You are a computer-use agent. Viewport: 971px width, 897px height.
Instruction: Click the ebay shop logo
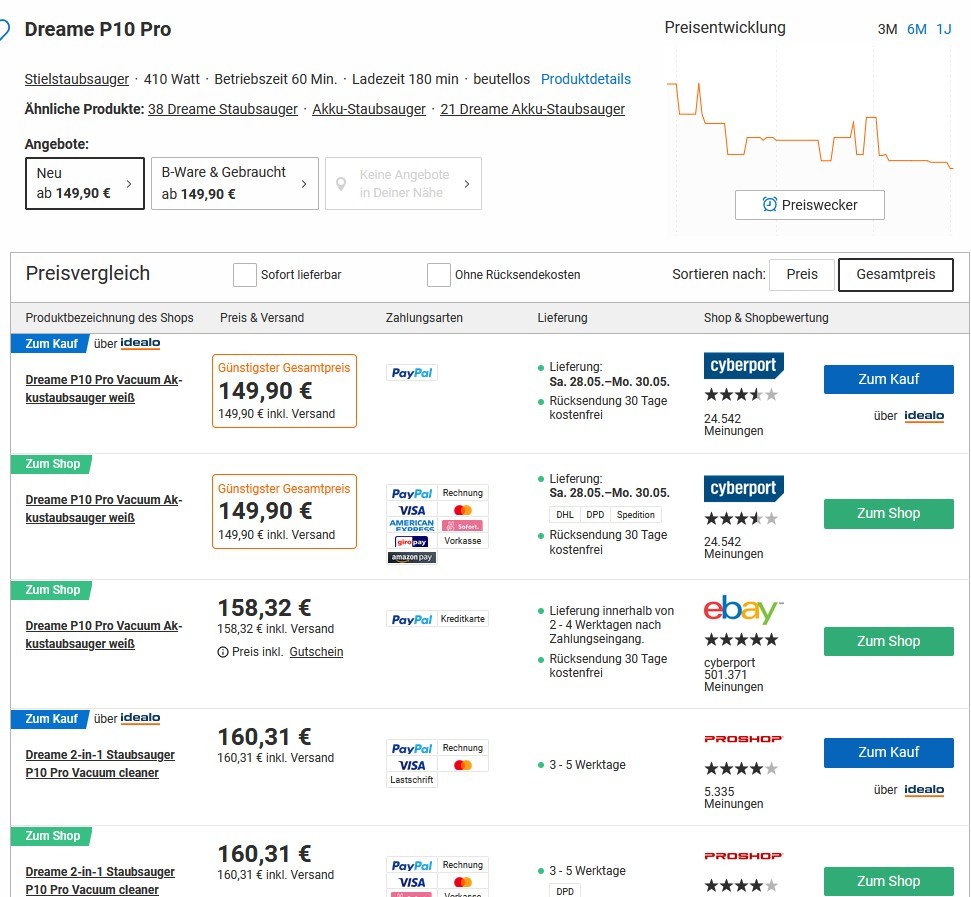click(744, 610)
